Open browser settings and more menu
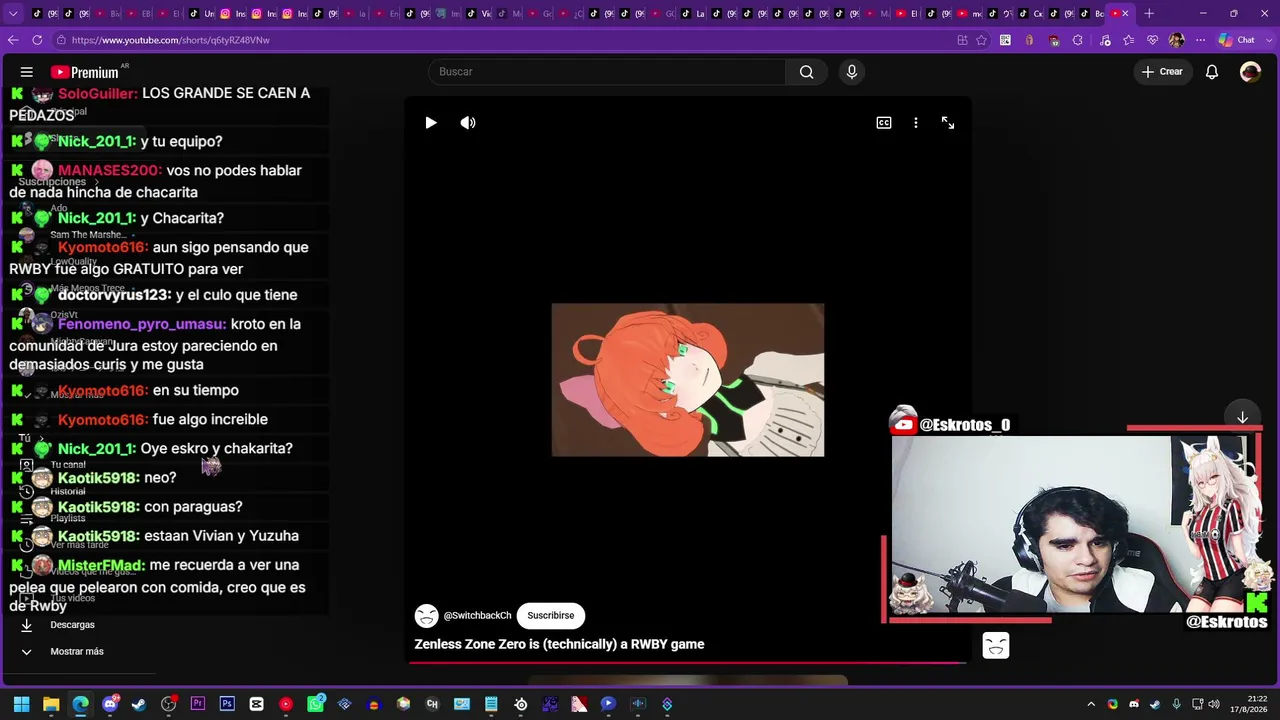This screenshot has width=1280, height=720. (1200, 40)
